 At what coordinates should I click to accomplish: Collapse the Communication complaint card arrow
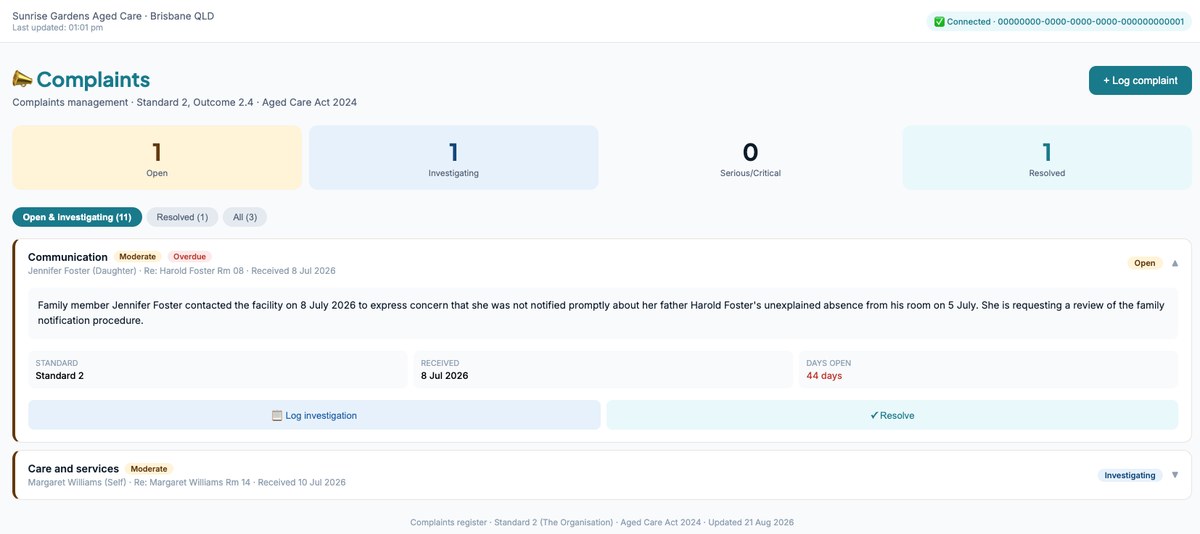[1175, 263]
